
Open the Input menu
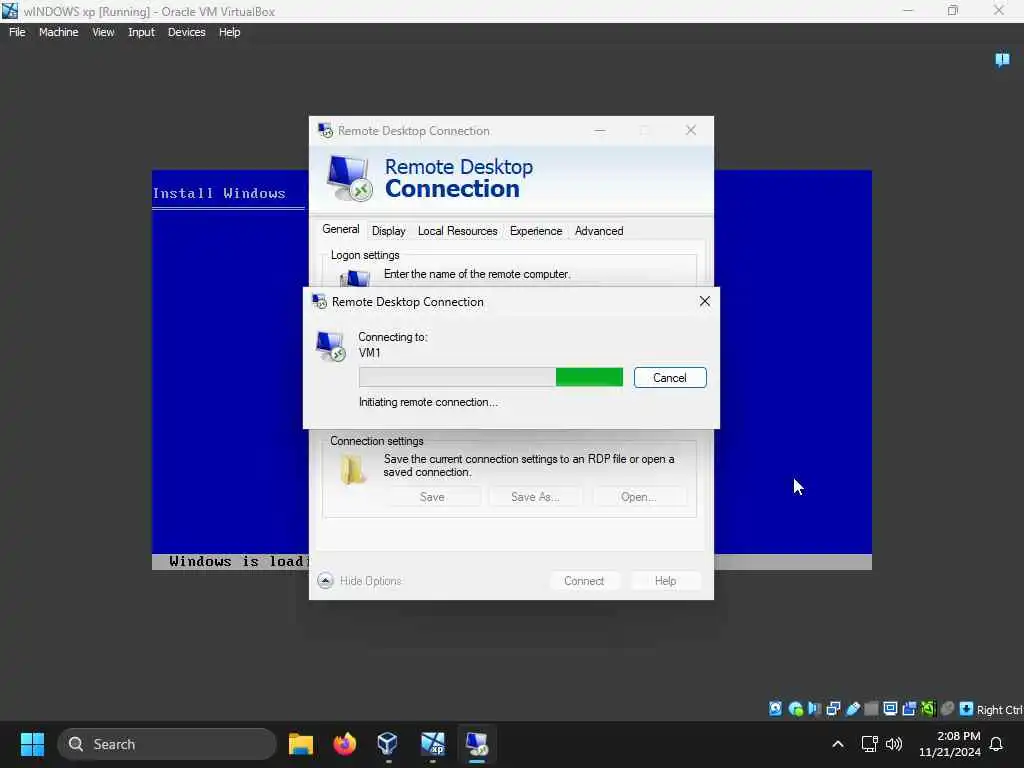(141, 32)
